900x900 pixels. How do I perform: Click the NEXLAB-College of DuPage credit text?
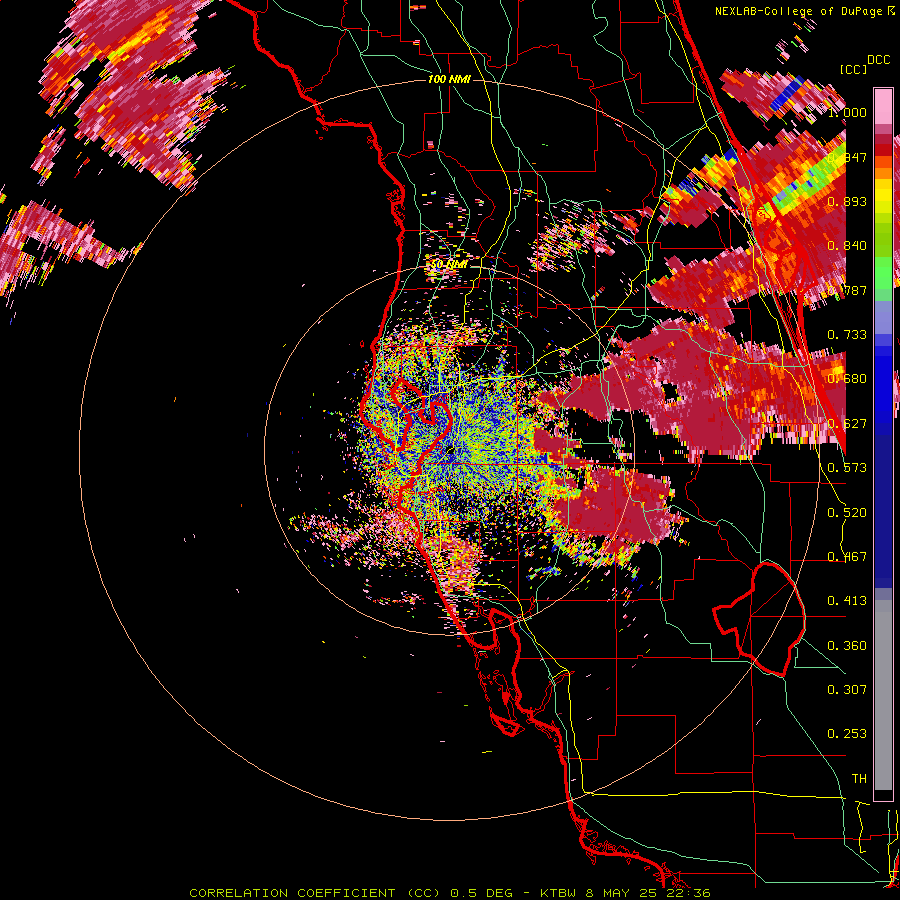[x=798, y=11]
